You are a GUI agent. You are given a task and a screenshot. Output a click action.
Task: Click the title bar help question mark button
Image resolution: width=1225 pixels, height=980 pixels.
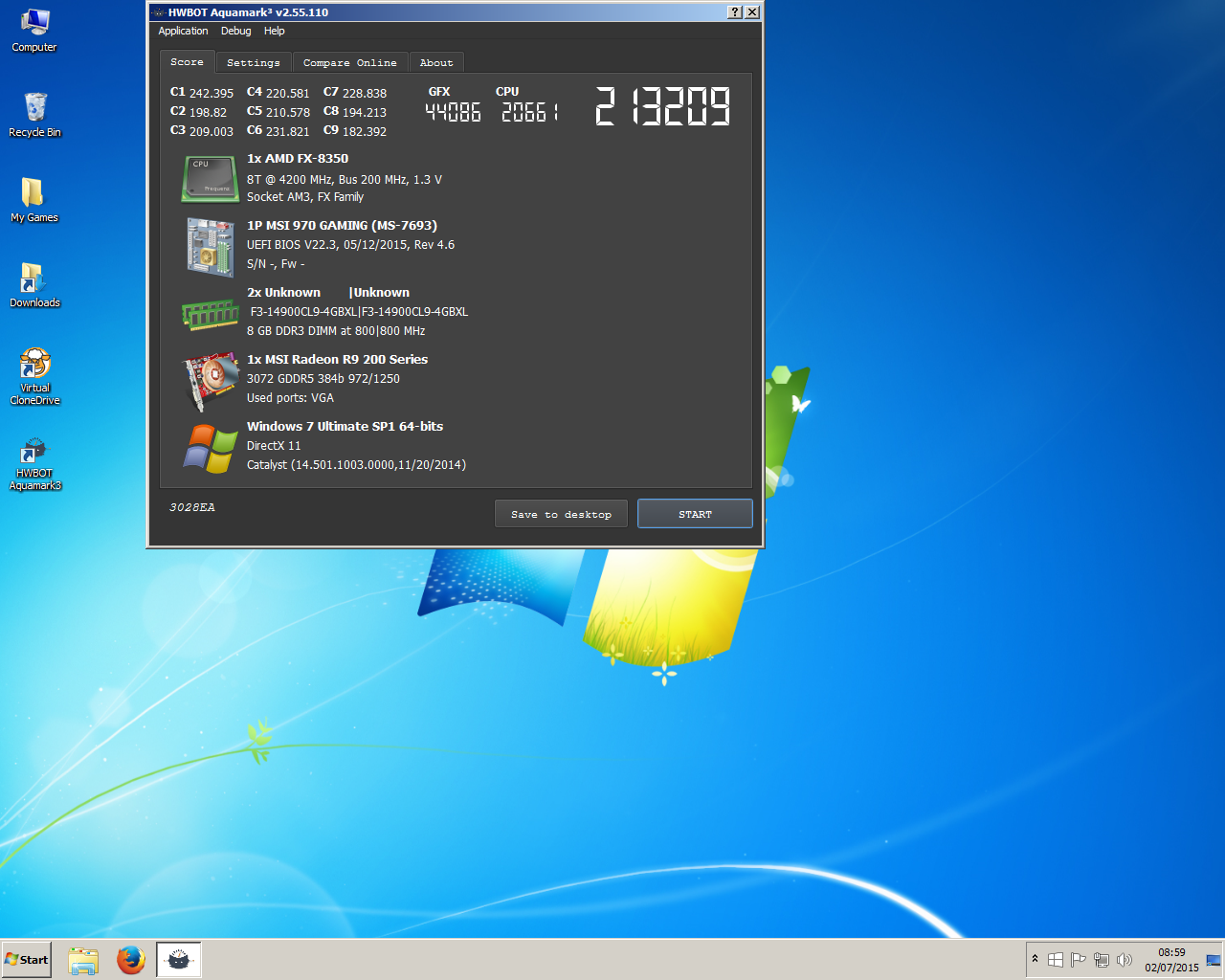pyautogui.click(x=734, y=12)
